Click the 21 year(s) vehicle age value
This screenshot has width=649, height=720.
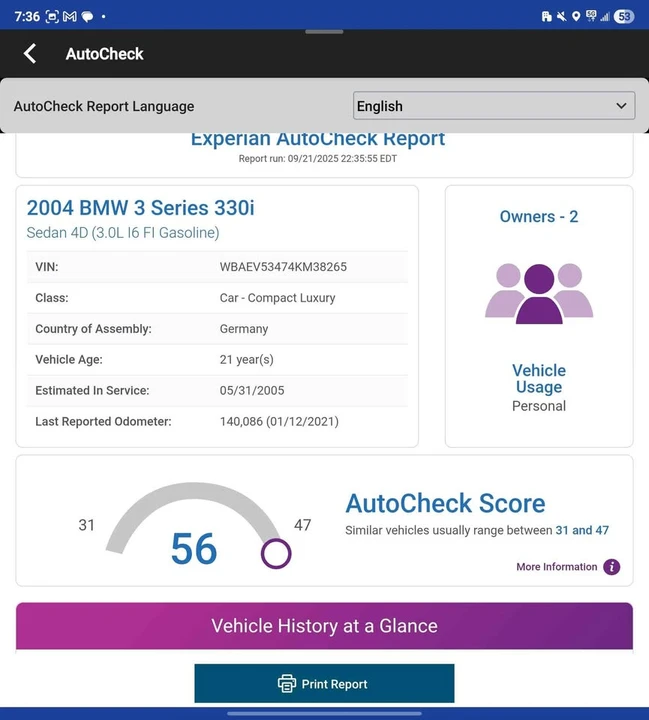point(247,360)
